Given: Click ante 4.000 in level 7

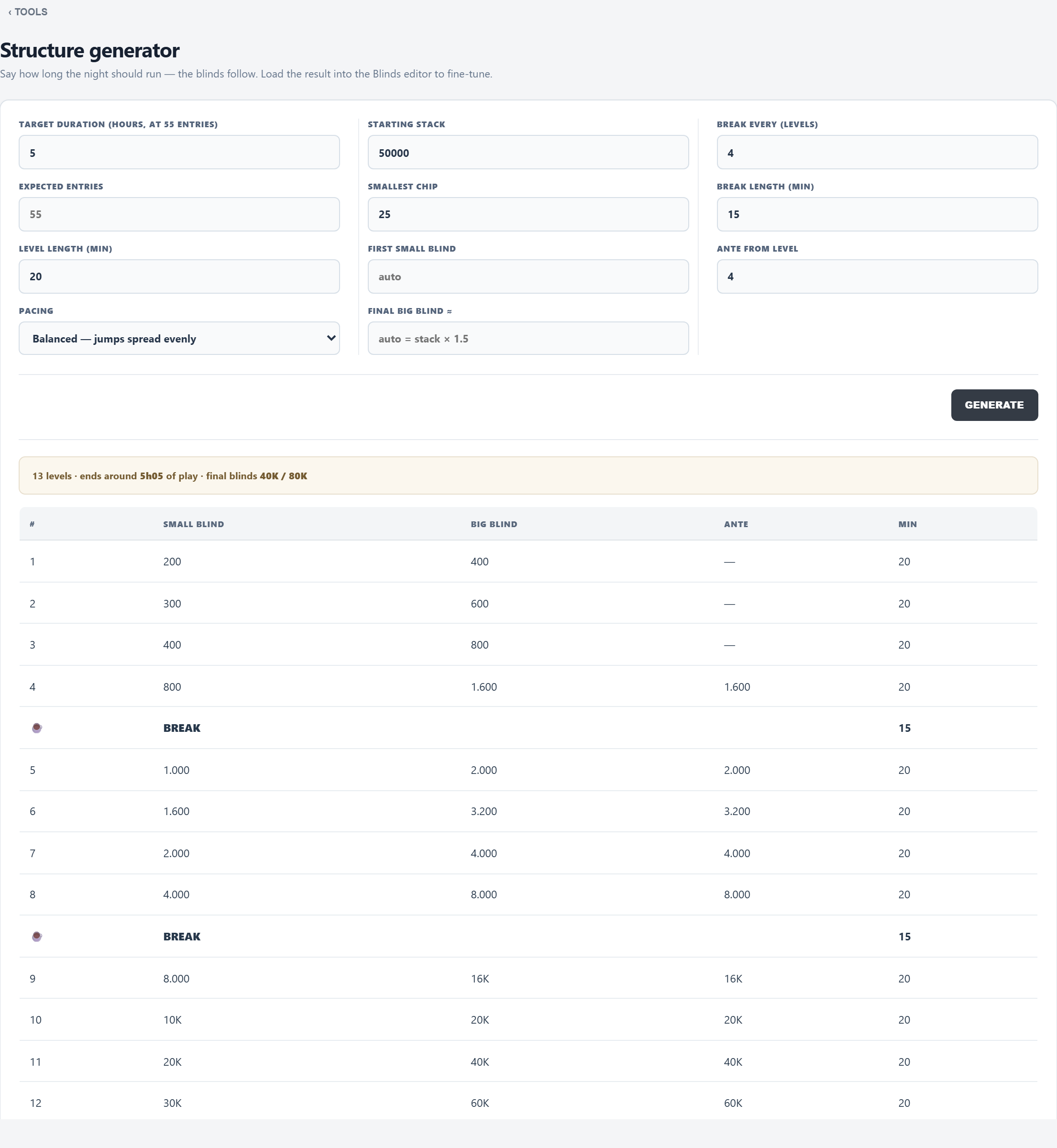Looking at the screenshot, I should tap(737, 853).
